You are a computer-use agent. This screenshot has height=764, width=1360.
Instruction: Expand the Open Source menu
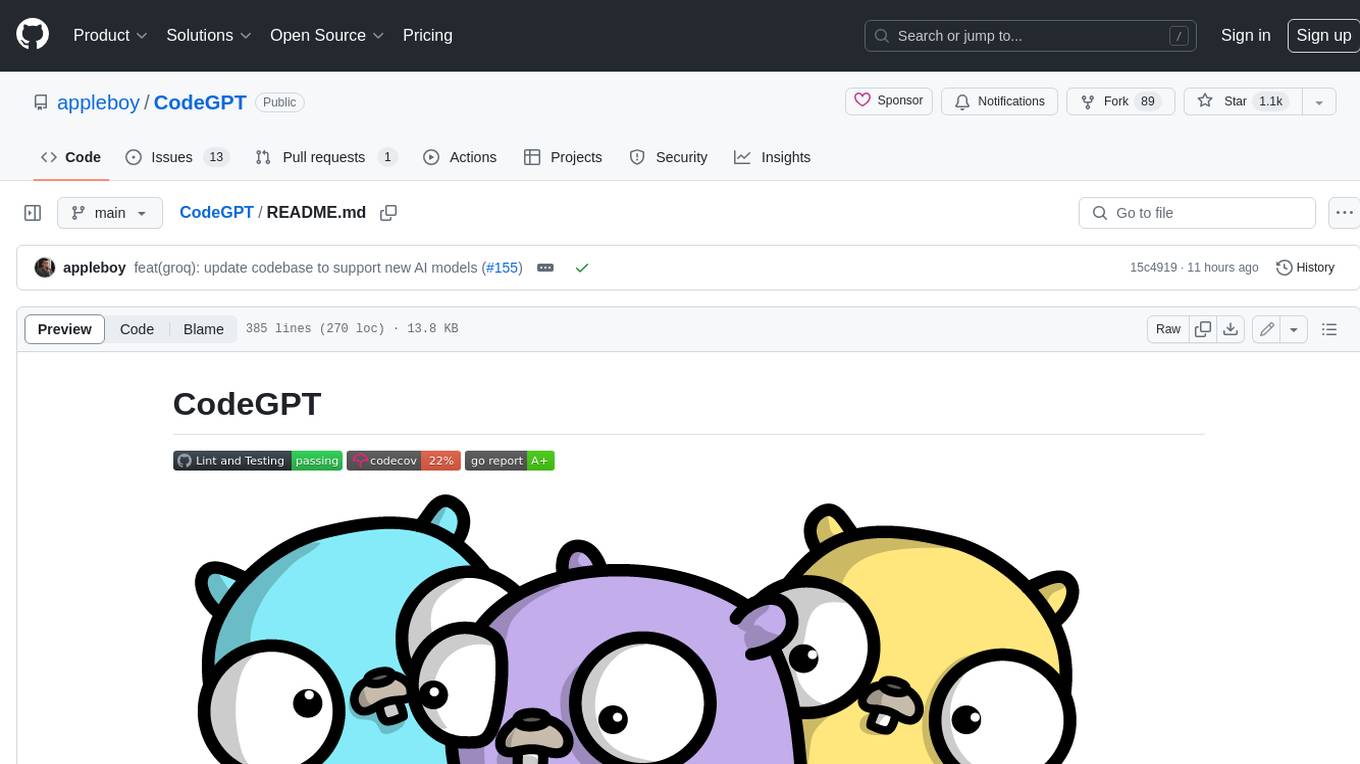point(327,35)
